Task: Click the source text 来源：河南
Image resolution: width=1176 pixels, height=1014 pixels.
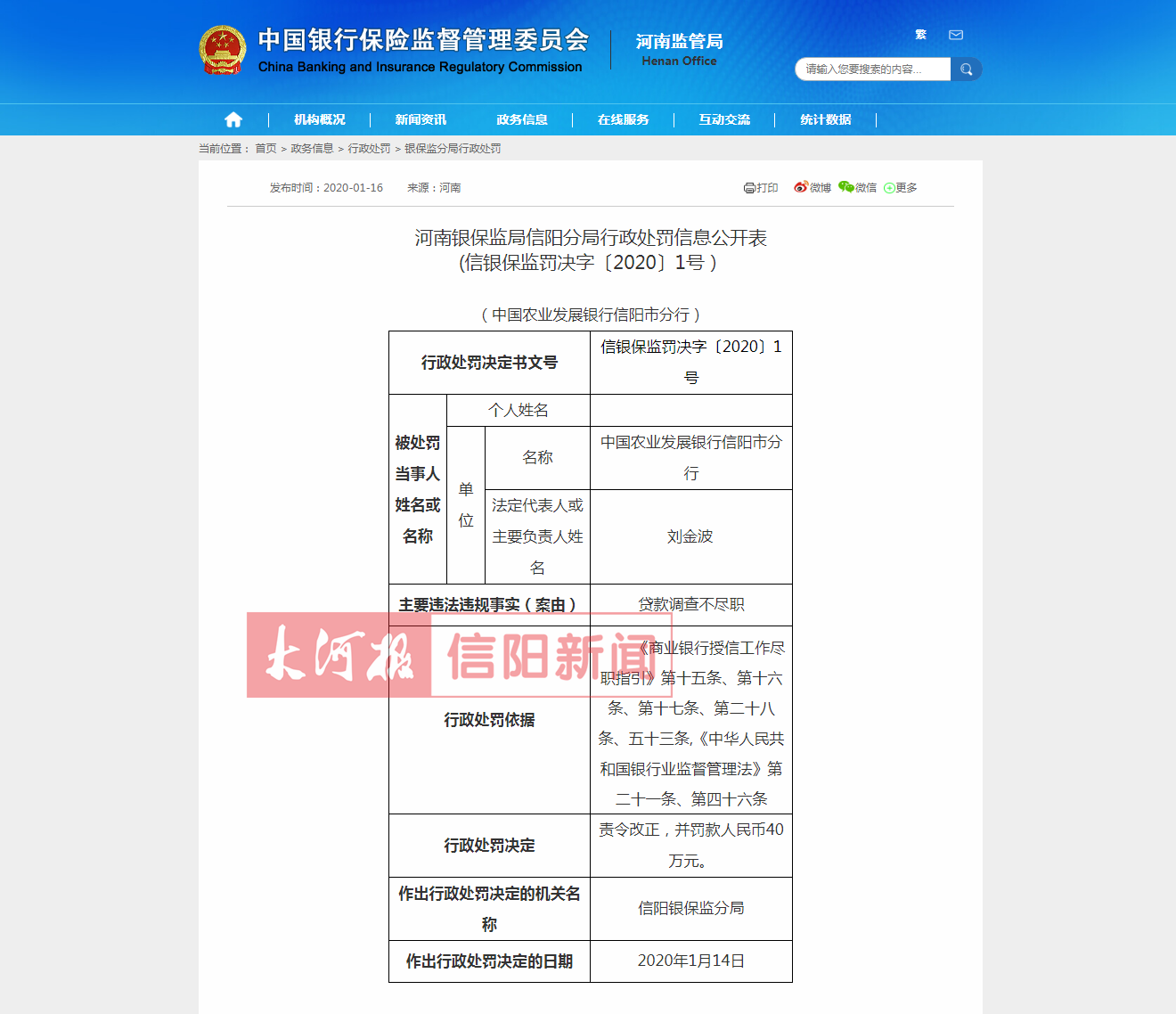Action: [434, 188]
